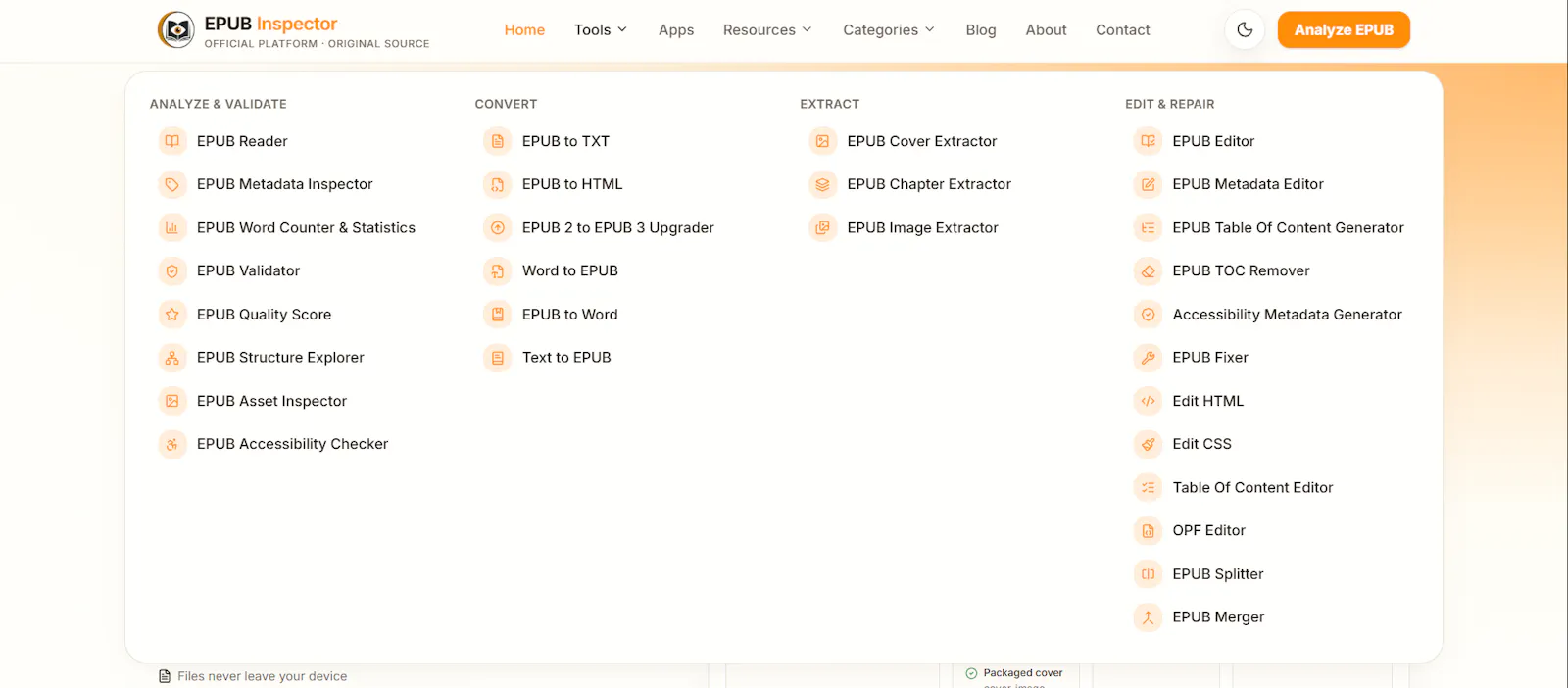Go to the Home page
1568x688 pixels.
[524, 30]
